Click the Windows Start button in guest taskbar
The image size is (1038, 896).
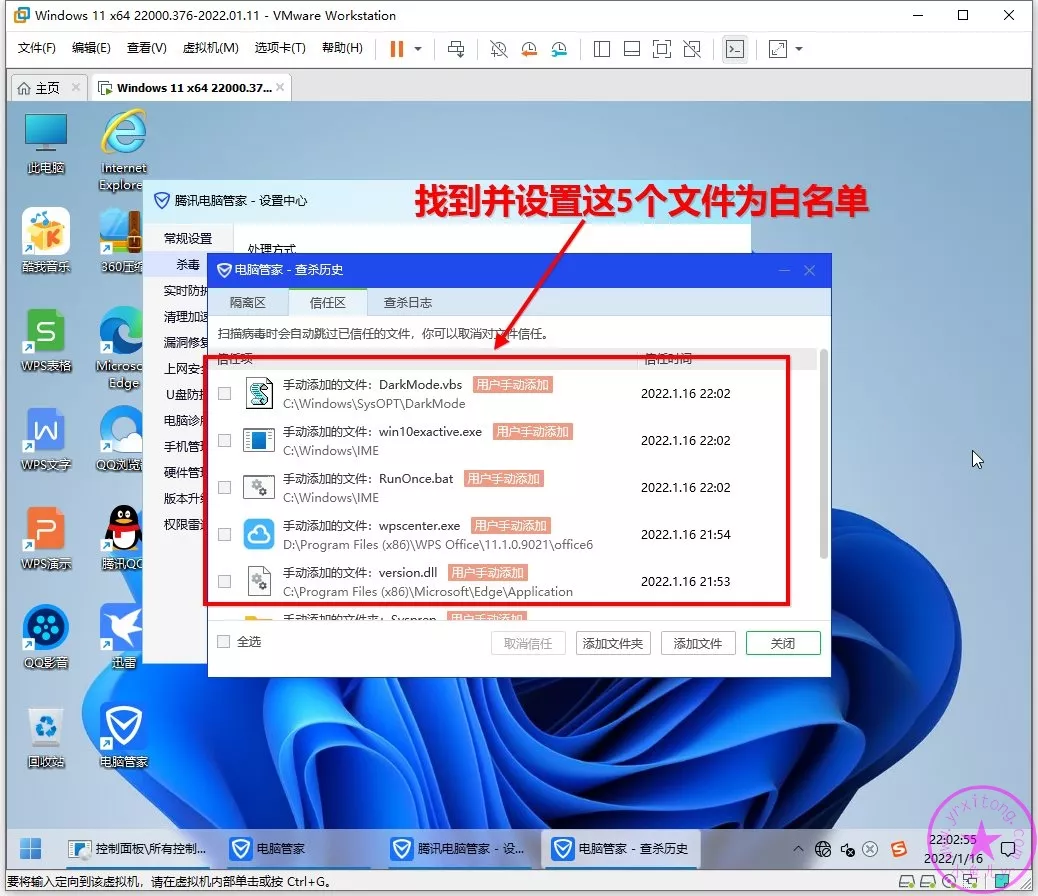coord(31,848)
